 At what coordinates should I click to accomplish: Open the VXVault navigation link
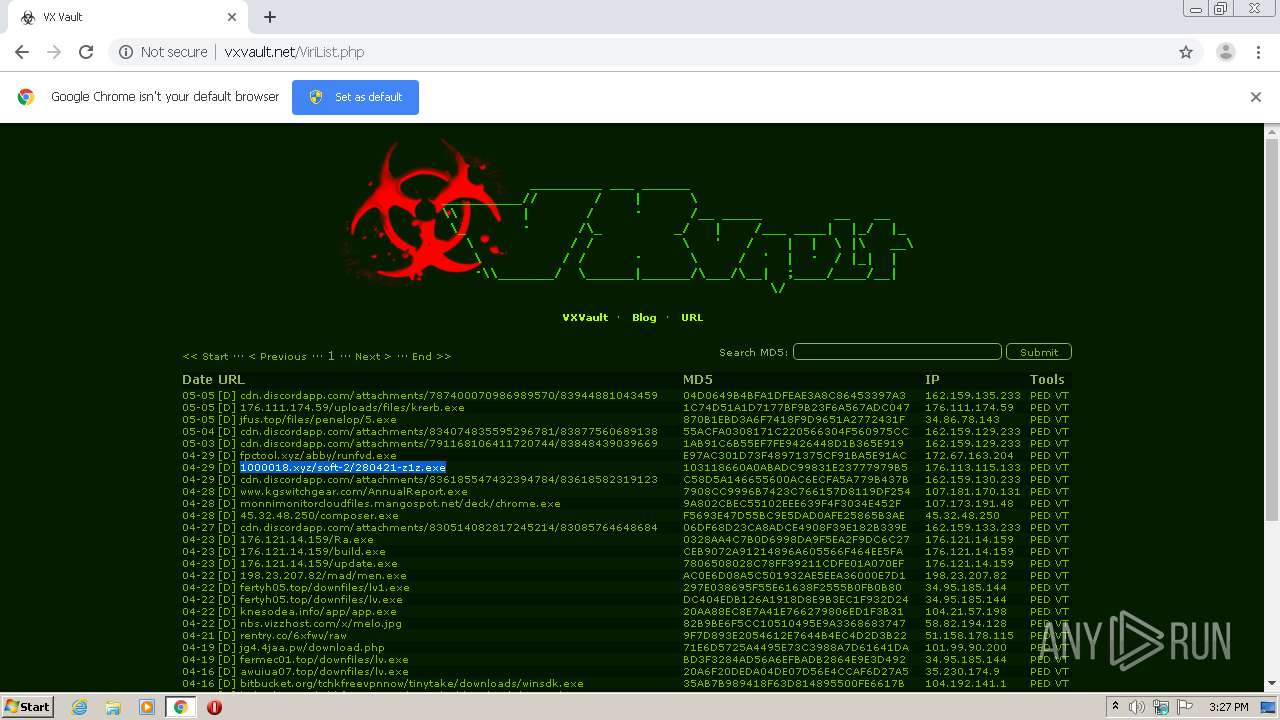click(x=585, y=317)
